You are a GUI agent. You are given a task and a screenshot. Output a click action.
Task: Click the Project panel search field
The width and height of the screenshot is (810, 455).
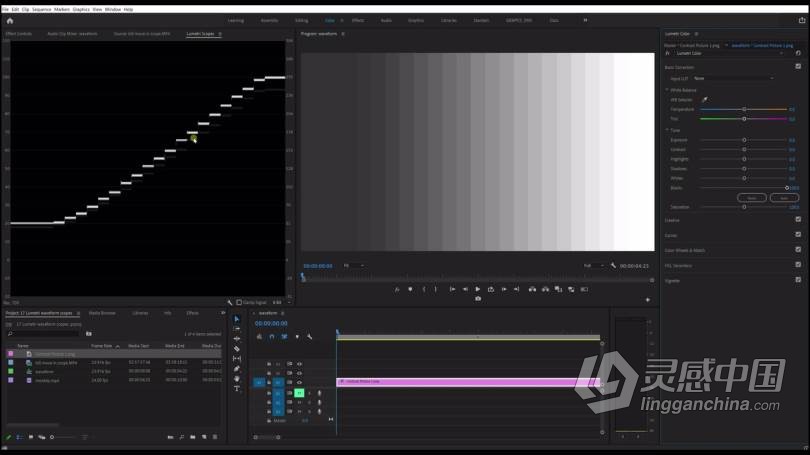pos(43,334)
